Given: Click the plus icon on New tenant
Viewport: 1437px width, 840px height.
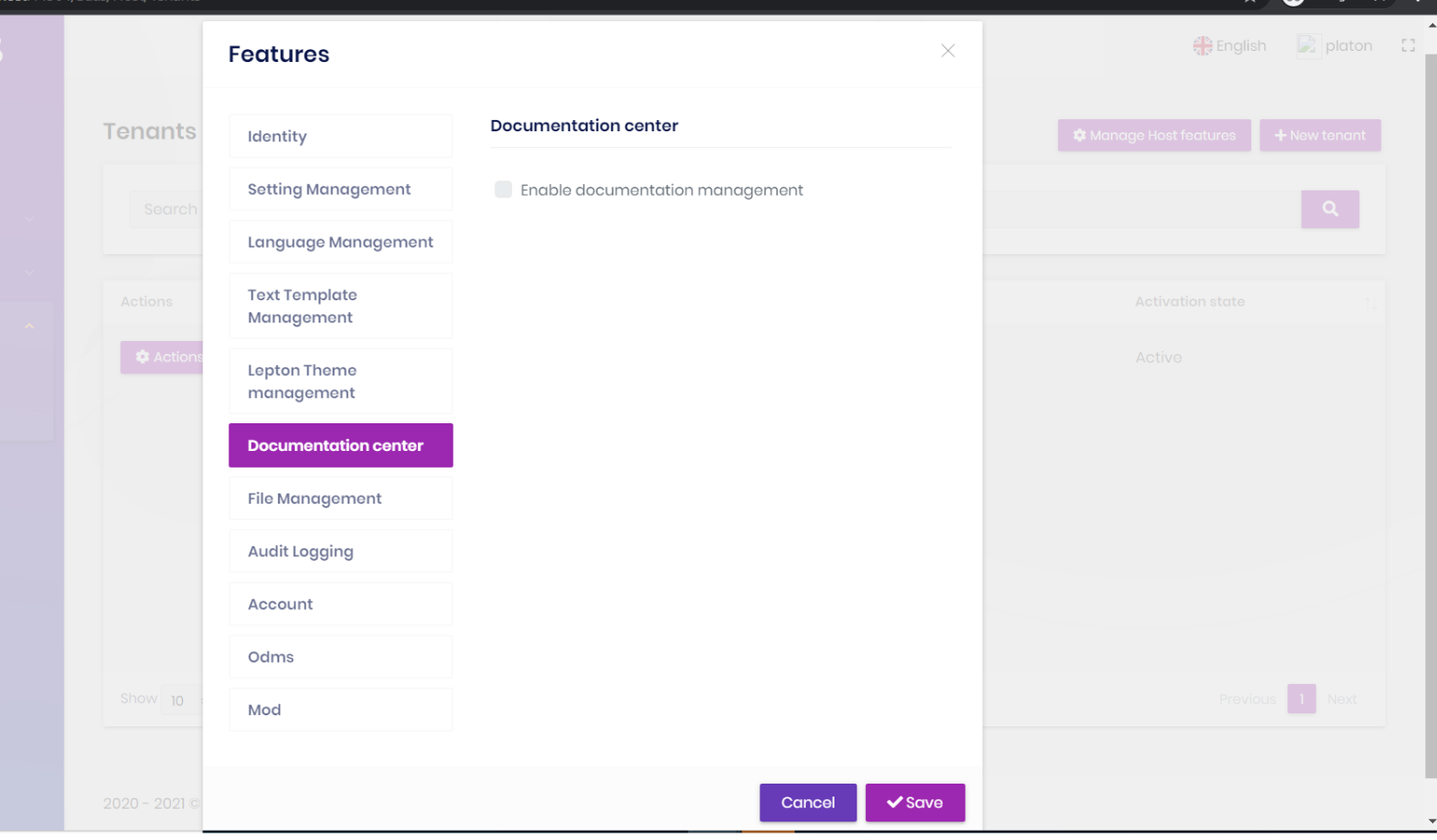Looking at the screenshot, I should (x=1280, y=135).
